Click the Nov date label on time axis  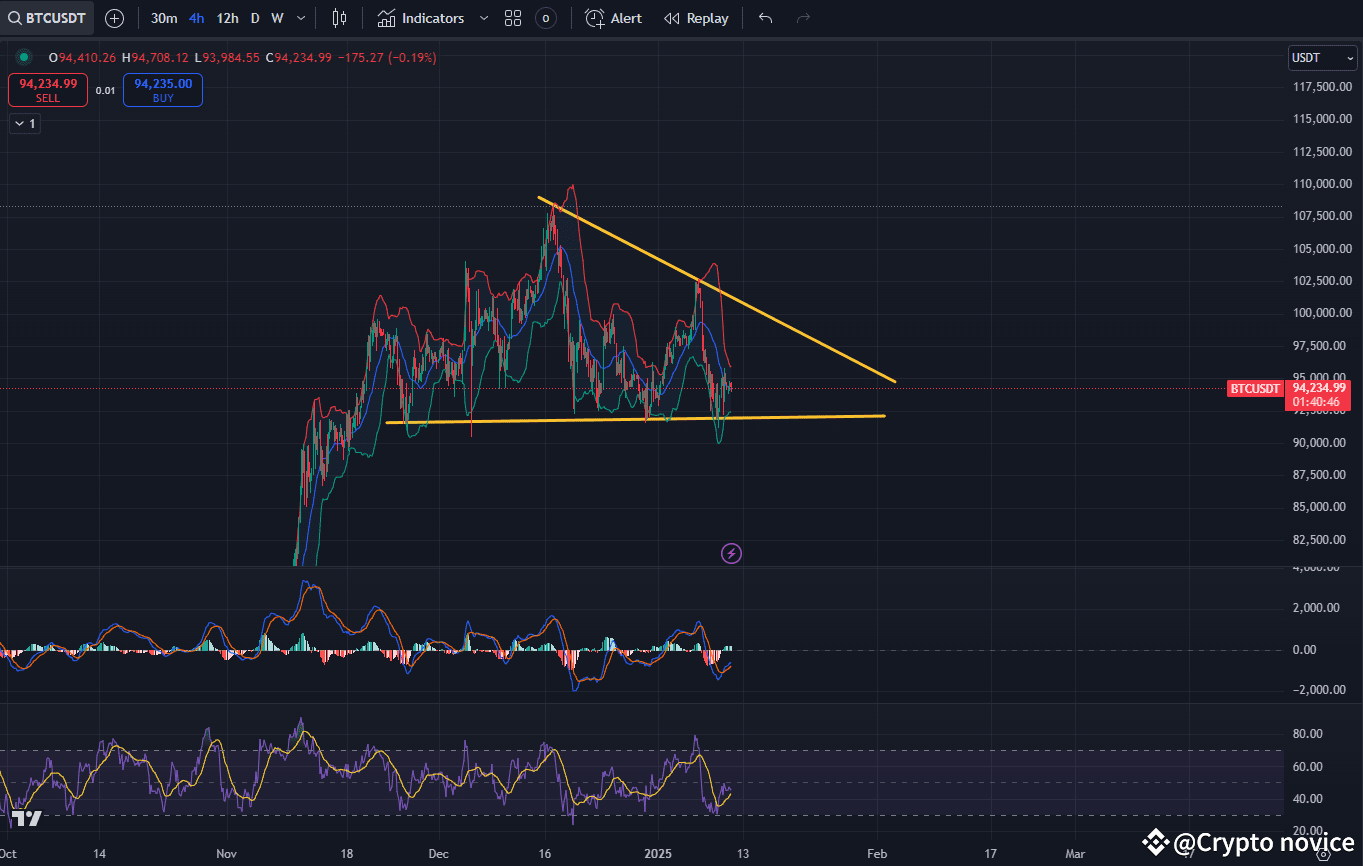click(x=227, y=854)
